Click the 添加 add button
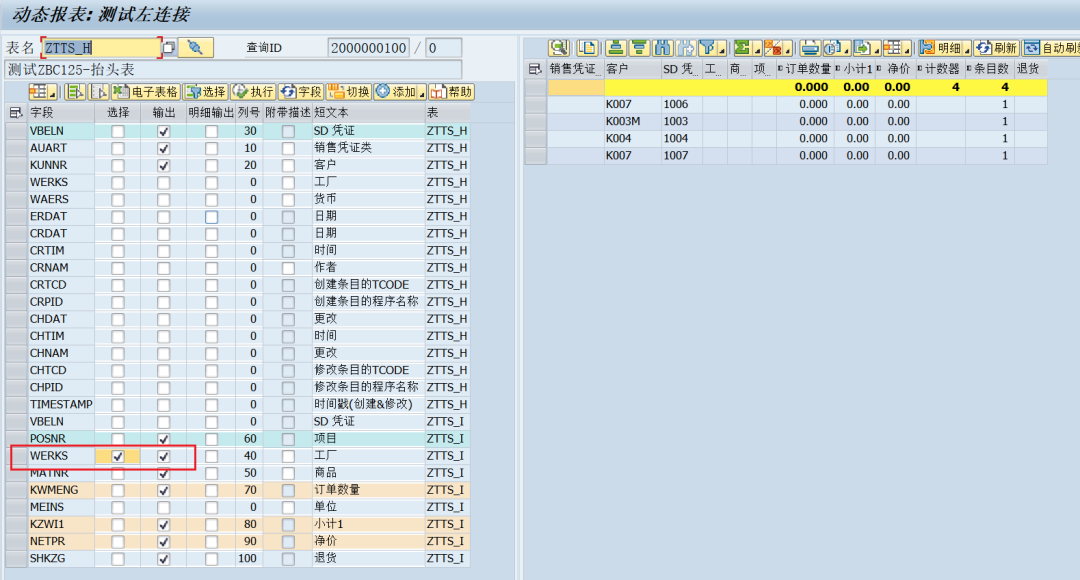 point(396,92)
